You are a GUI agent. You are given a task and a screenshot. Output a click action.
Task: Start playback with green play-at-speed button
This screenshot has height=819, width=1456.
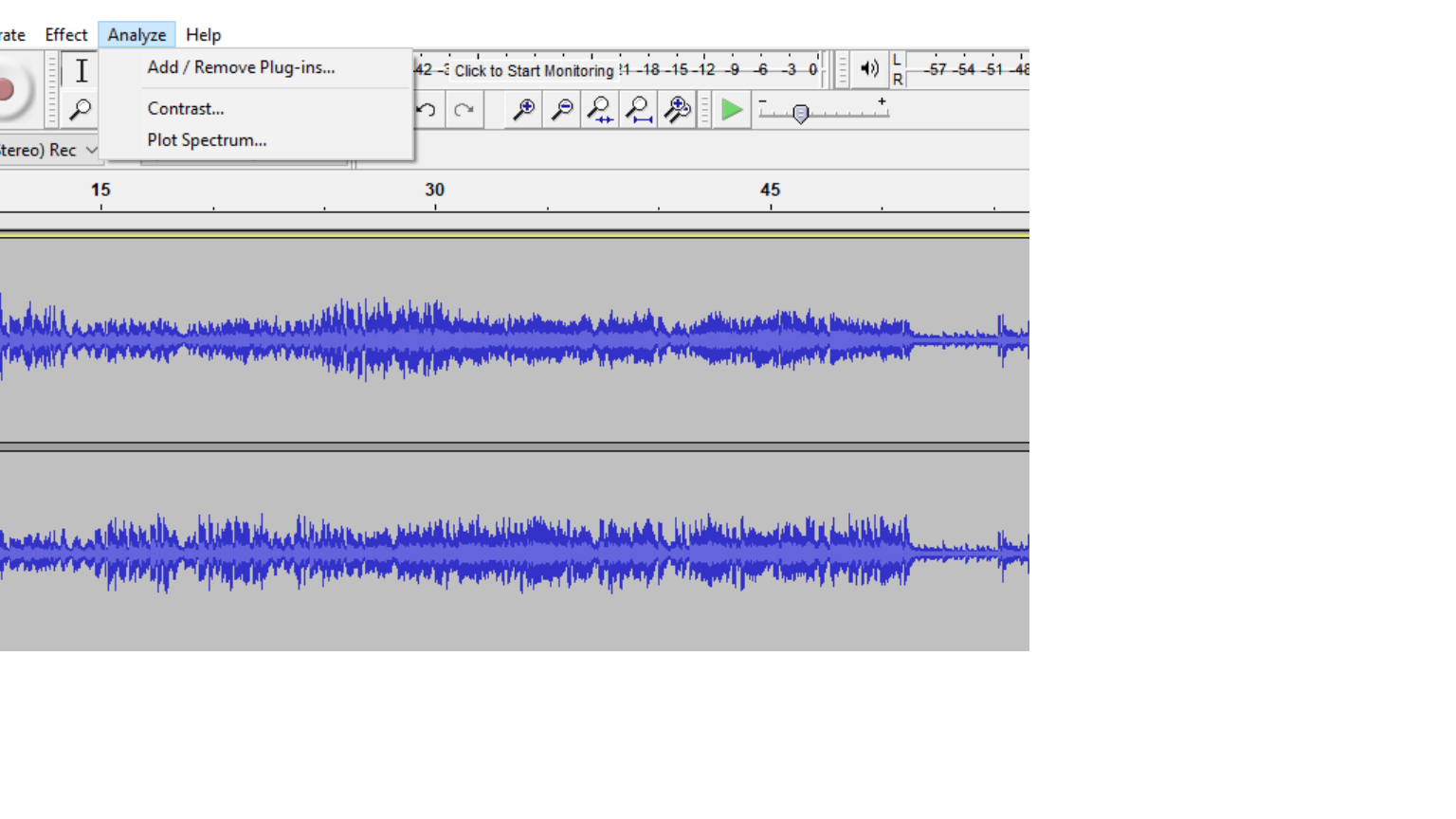[731, 110]
